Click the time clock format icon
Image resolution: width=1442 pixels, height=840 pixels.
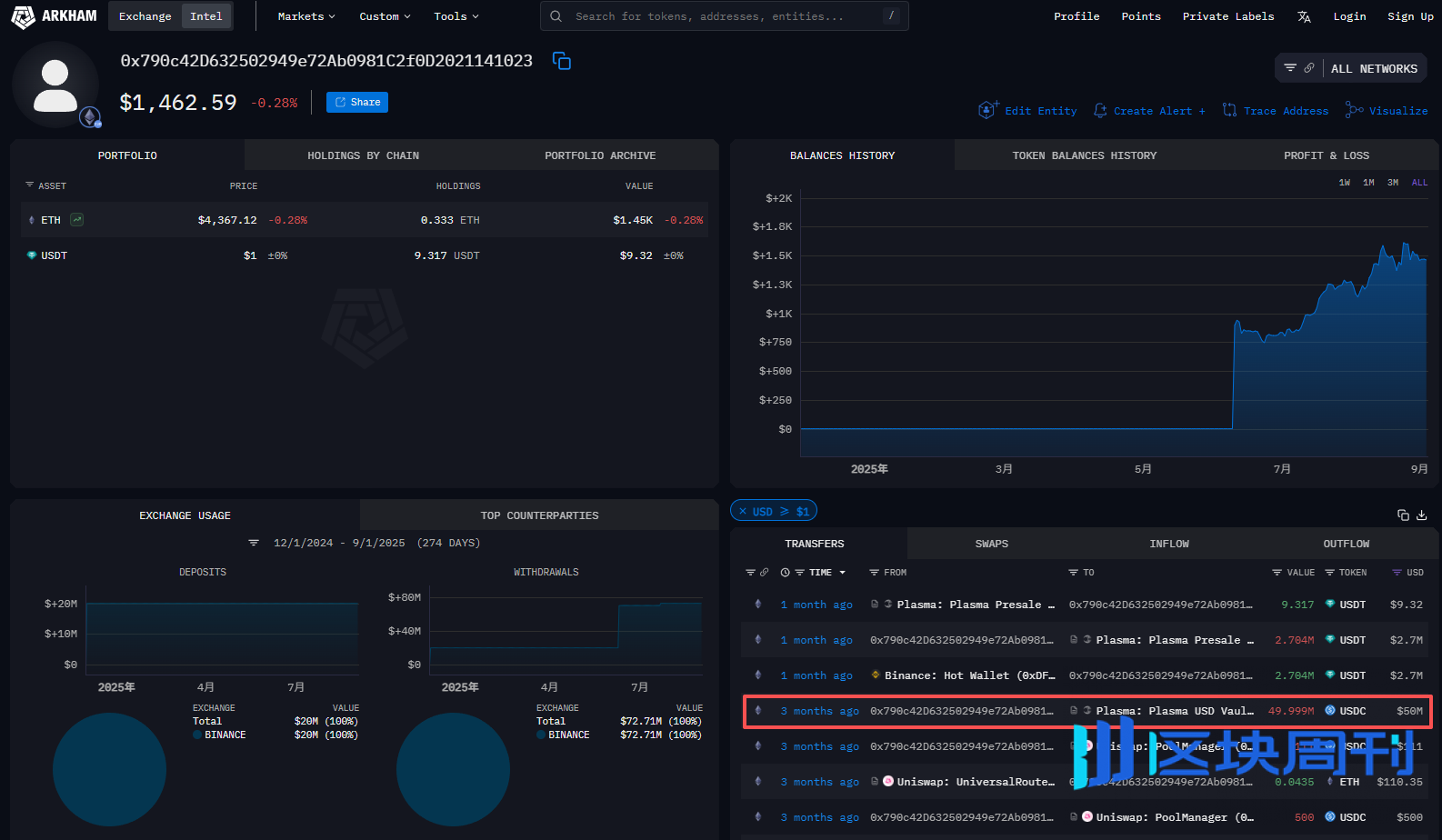pyautogui.click(x=785, y=573)
